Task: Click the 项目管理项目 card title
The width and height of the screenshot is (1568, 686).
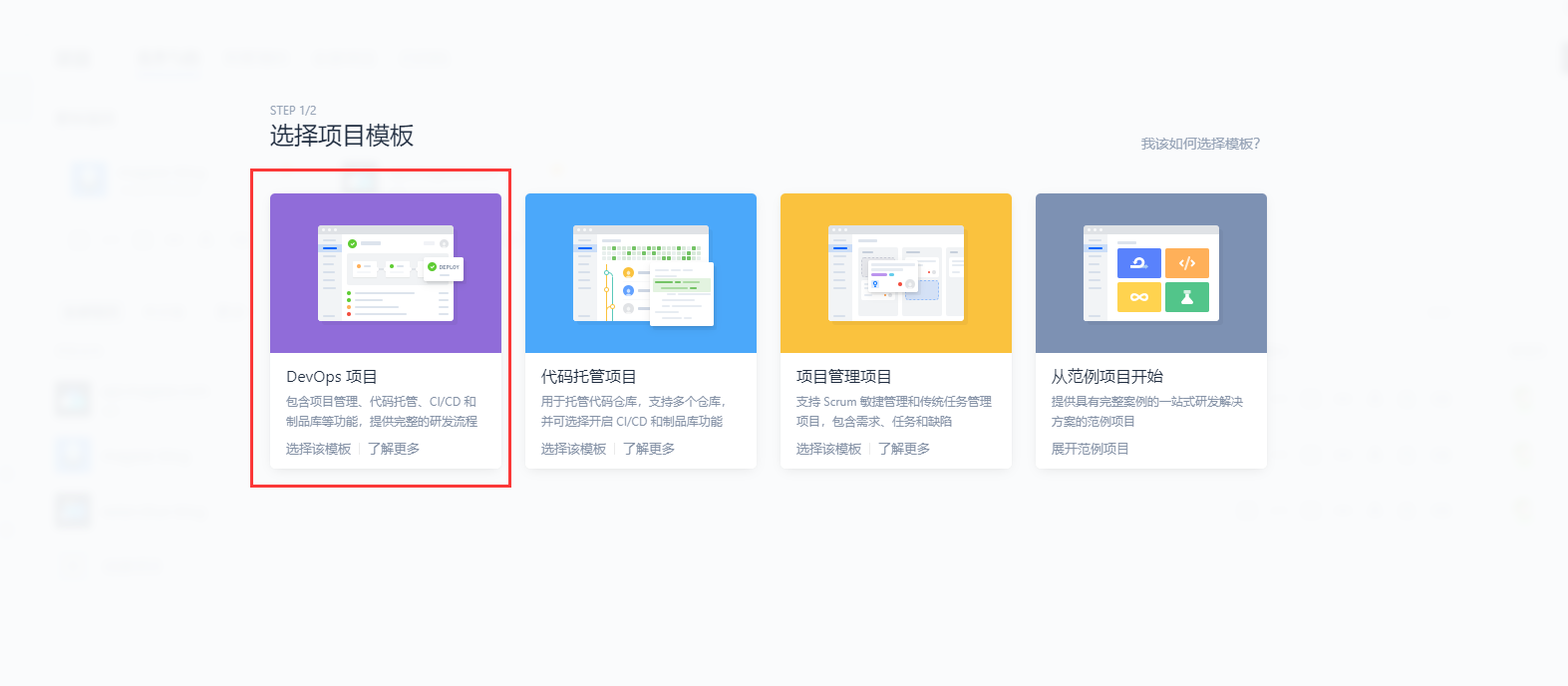Action: [x=844, y=377]
